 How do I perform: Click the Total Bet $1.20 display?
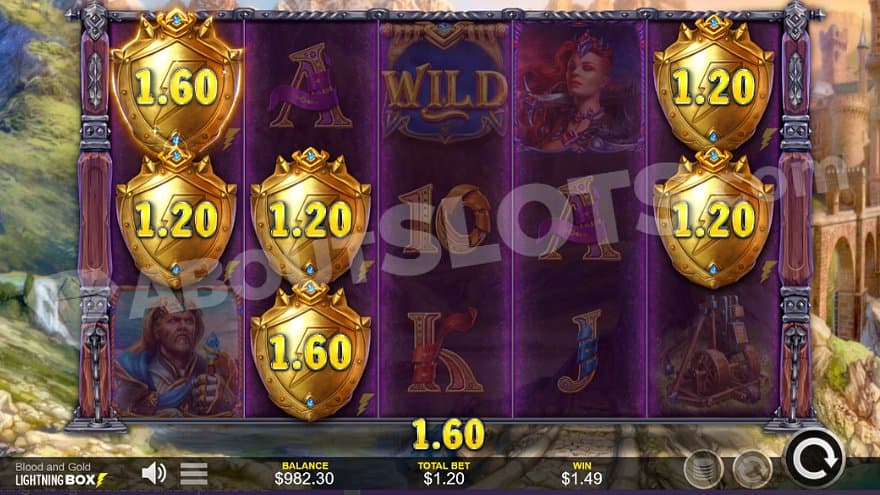tap(443, 474)
